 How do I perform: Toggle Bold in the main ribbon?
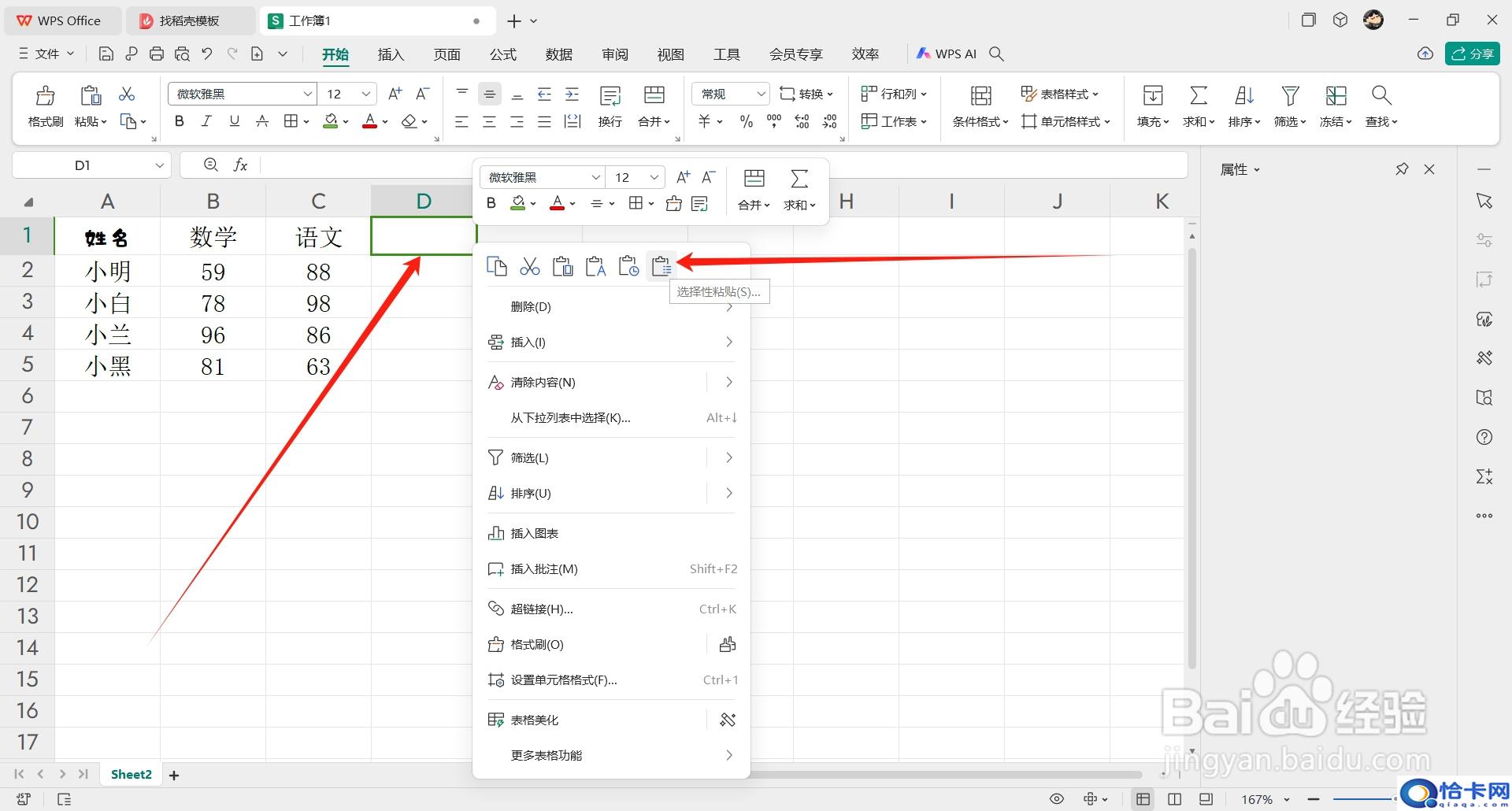tap(180, 121)
